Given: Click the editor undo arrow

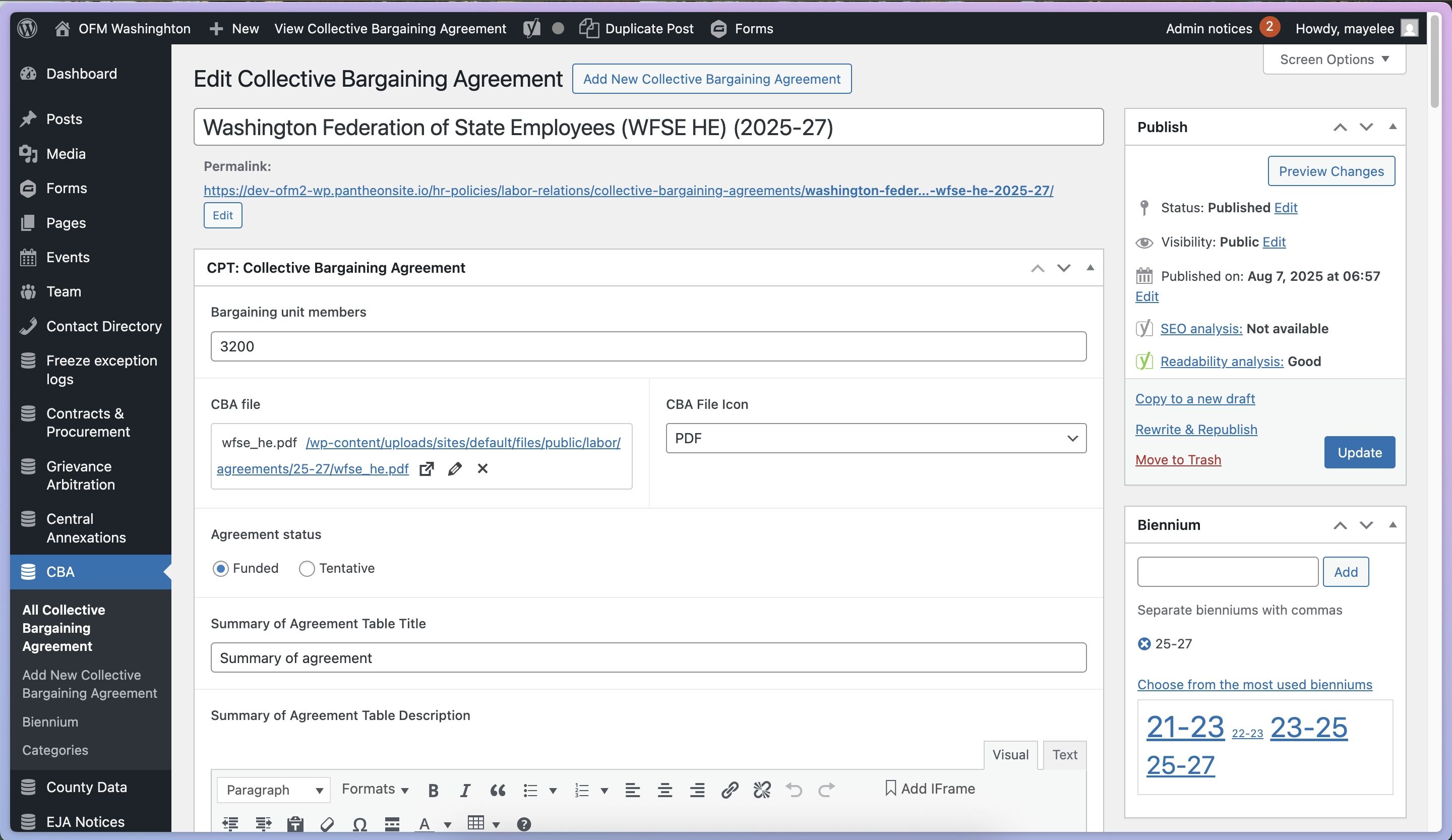Looking at the screenshot, I should tap(794, 789).
